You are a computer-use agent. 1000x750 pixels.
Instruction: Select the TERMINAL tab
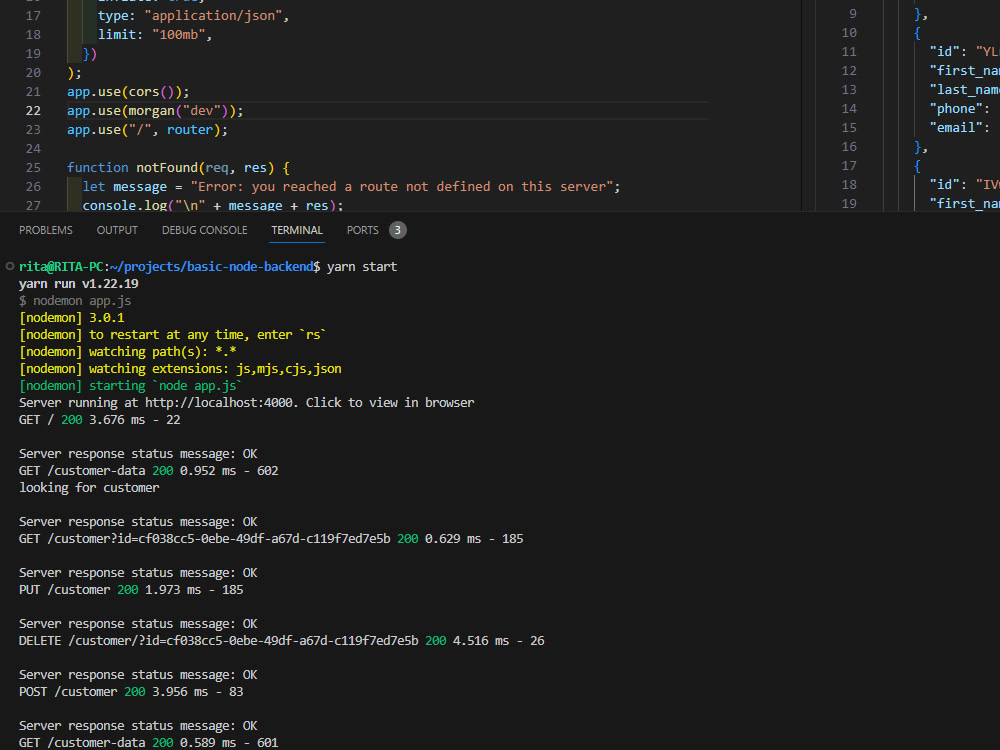pos(296,229)
